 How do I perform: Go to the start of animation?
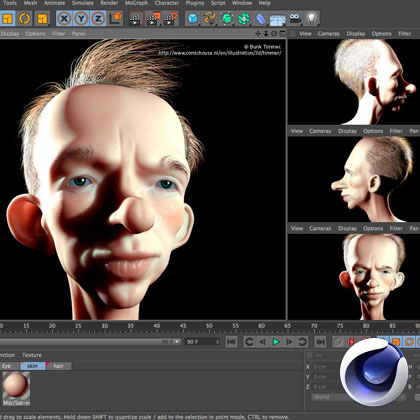click(231, 342)
